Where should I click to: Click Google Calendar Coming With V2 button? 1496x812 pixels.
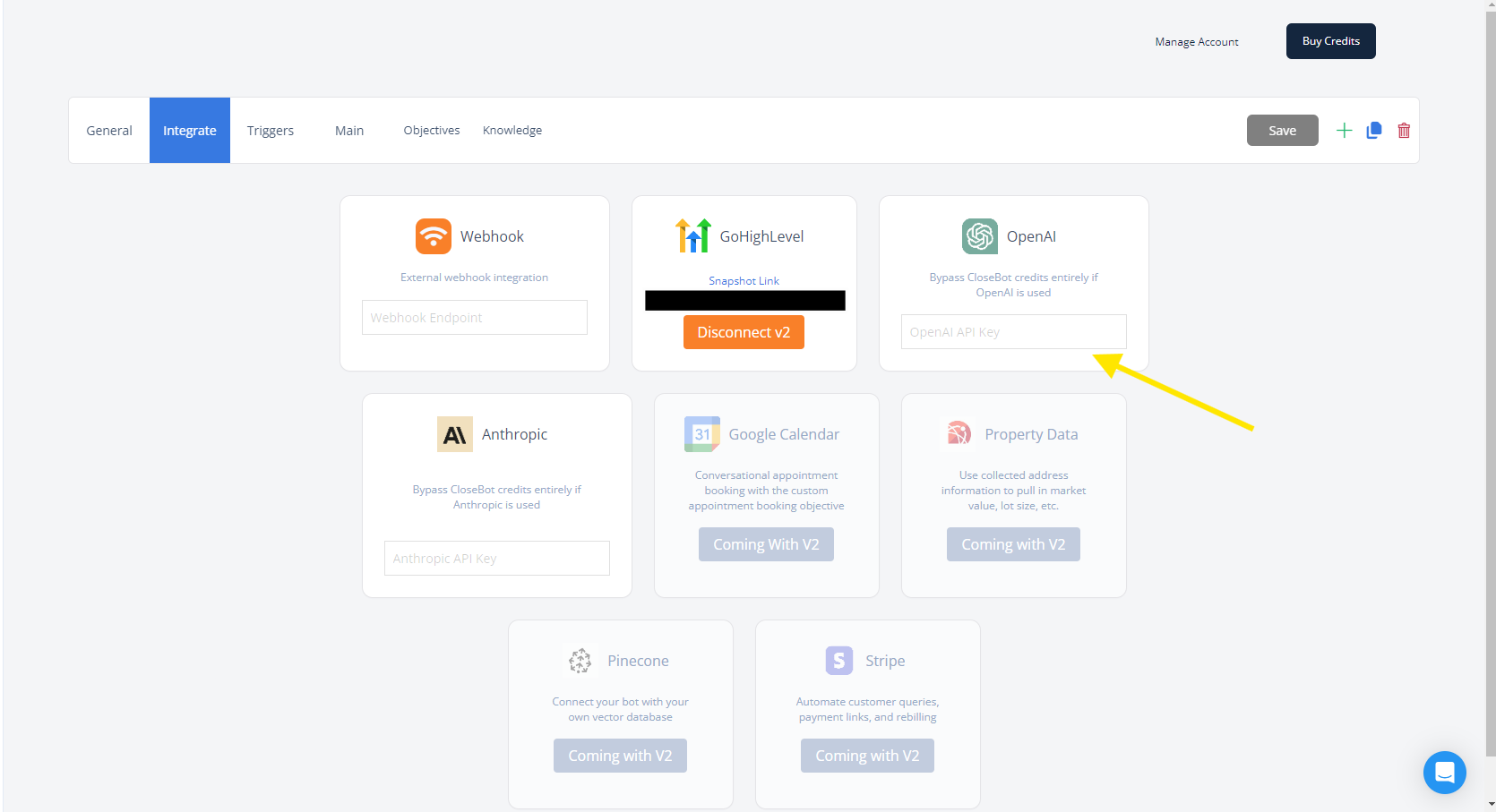[766, 544]
